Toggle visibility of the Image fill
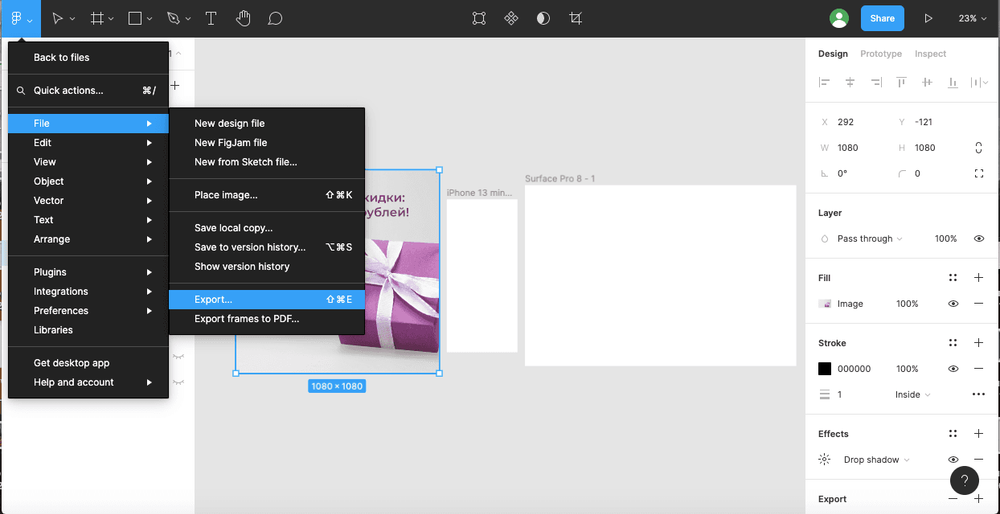 [x=953, y=304]
